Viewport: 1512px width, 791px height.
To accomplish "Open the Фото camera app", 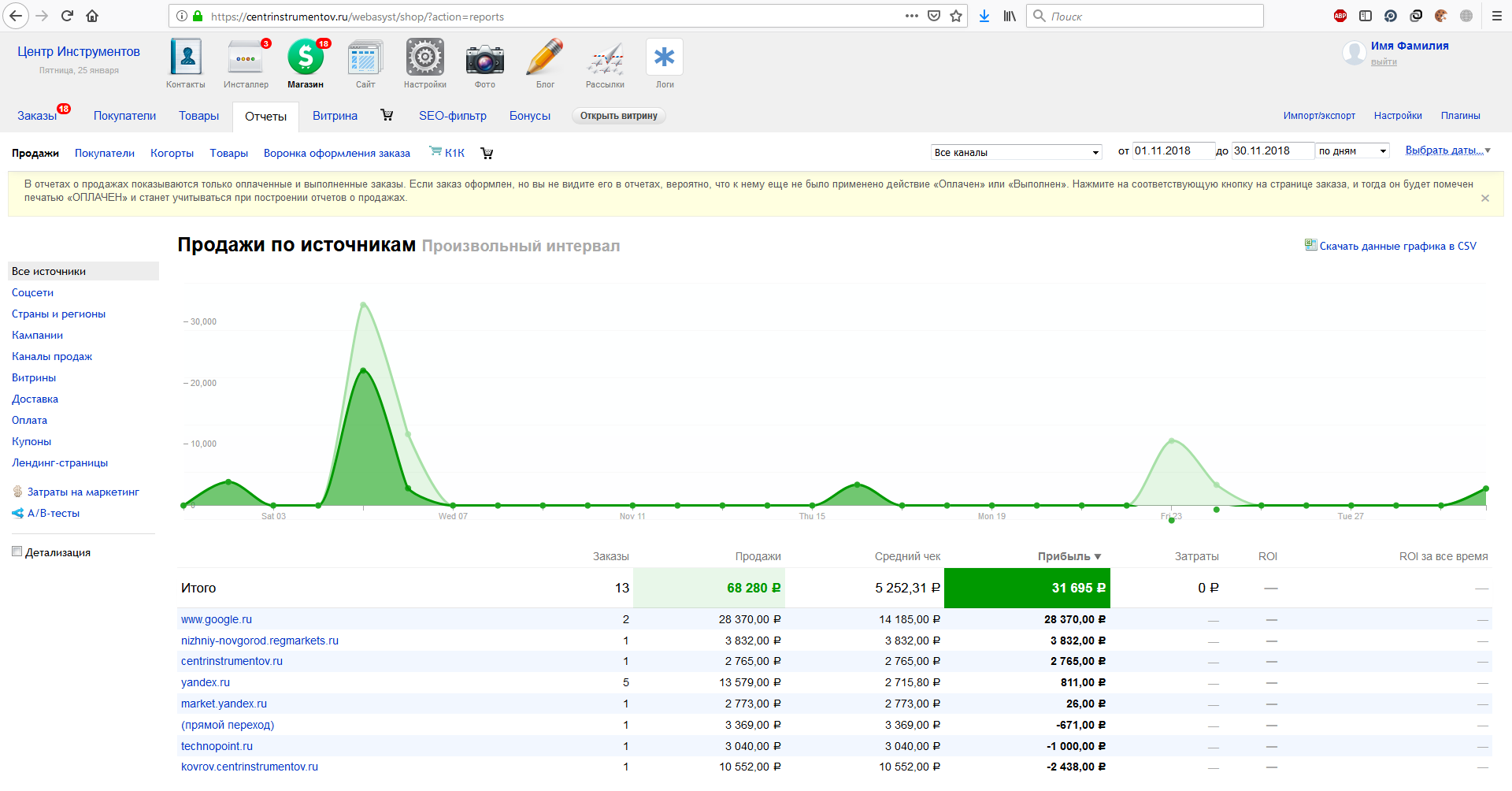I will pos(484,58).
